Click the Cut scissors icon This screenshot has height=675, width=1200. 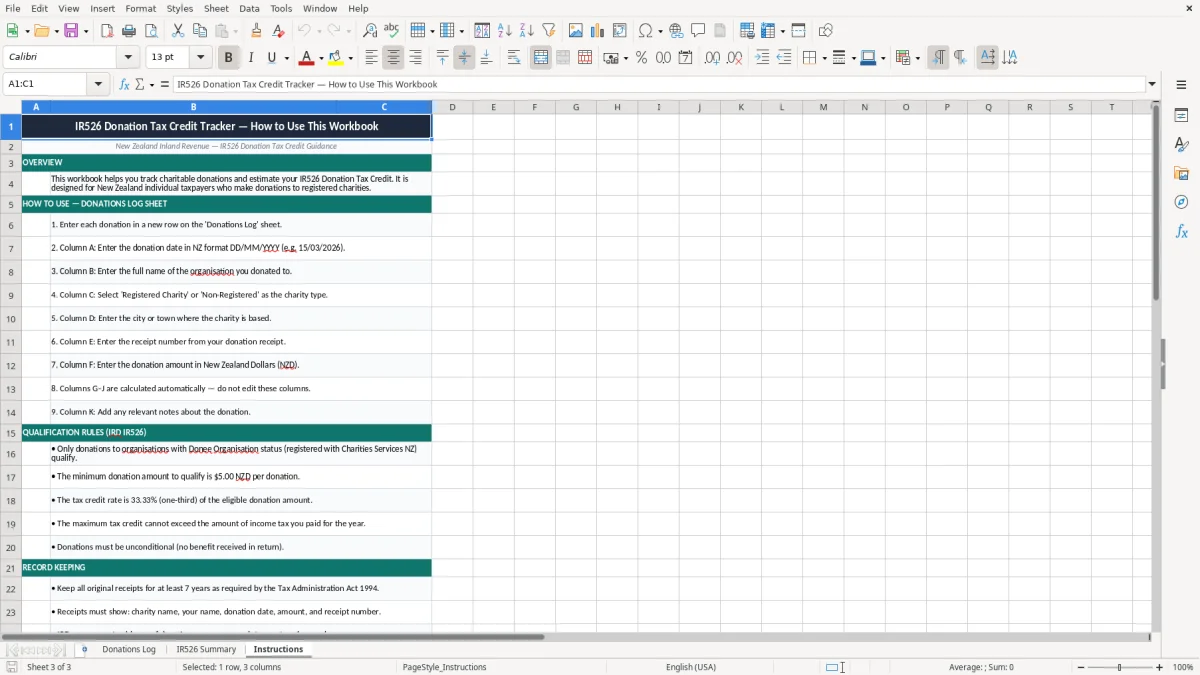178,31
